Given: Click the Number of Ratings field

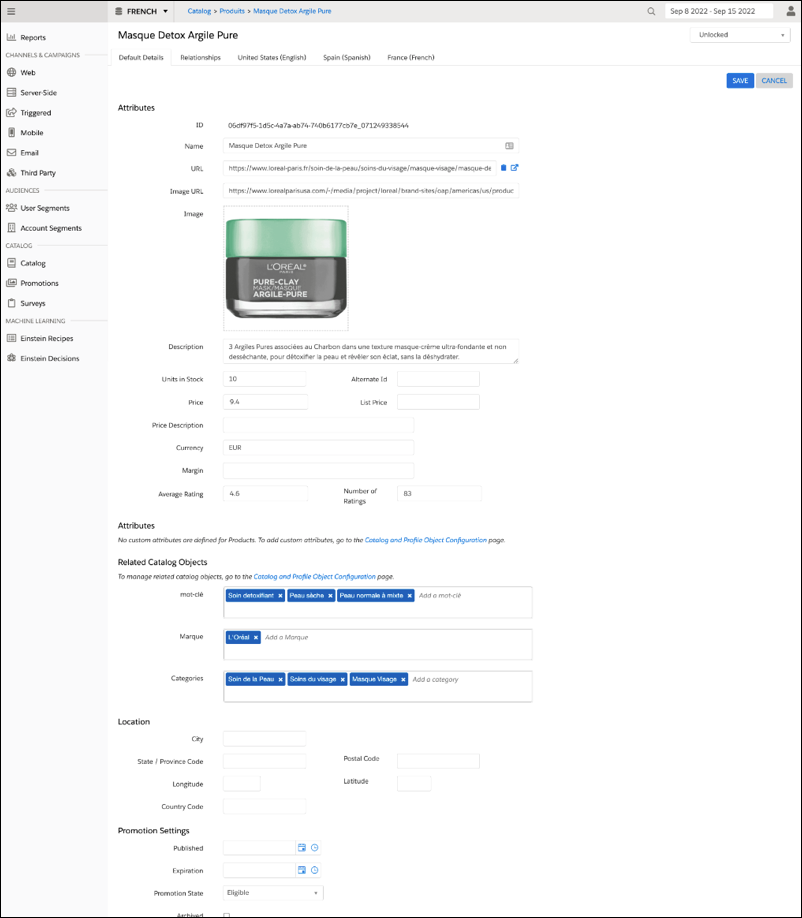Looking at the screenshot, I should 439,494.
